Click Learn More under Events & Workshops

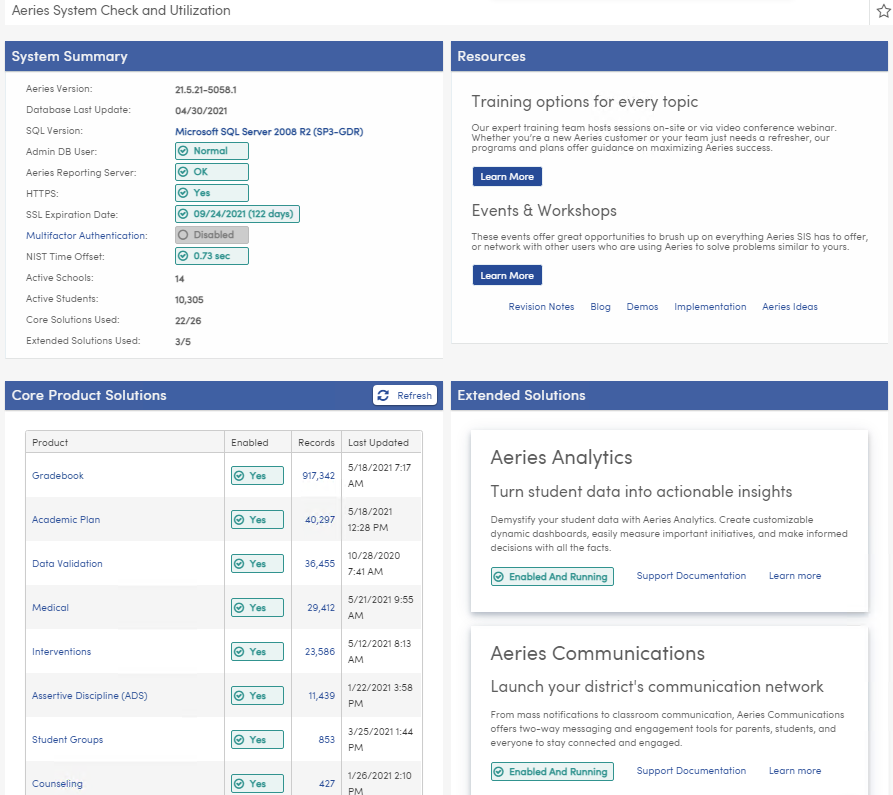pos(507,275)
